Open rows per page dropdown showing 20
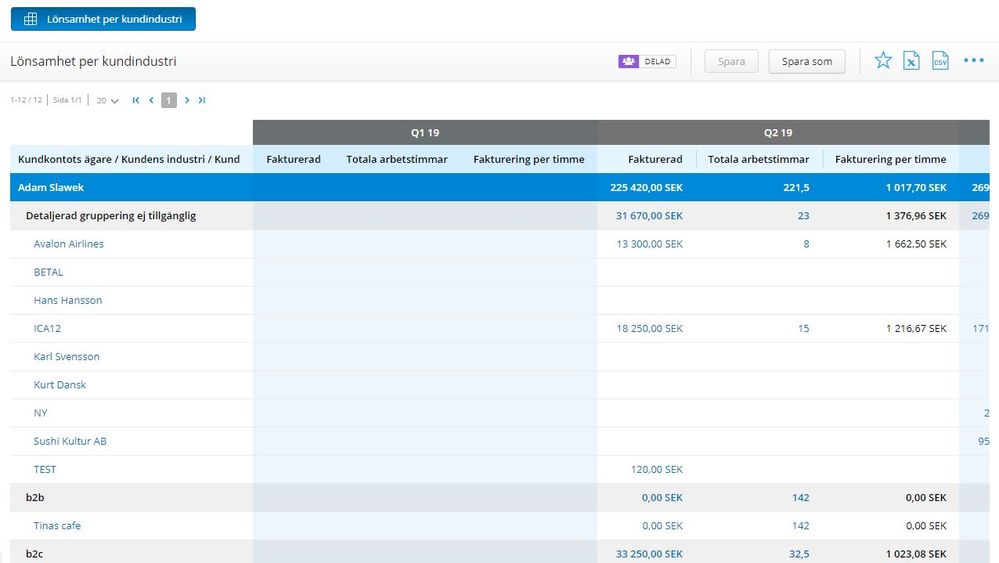Image resolution: width=999 pixels, height=563 pixels. 108,101
